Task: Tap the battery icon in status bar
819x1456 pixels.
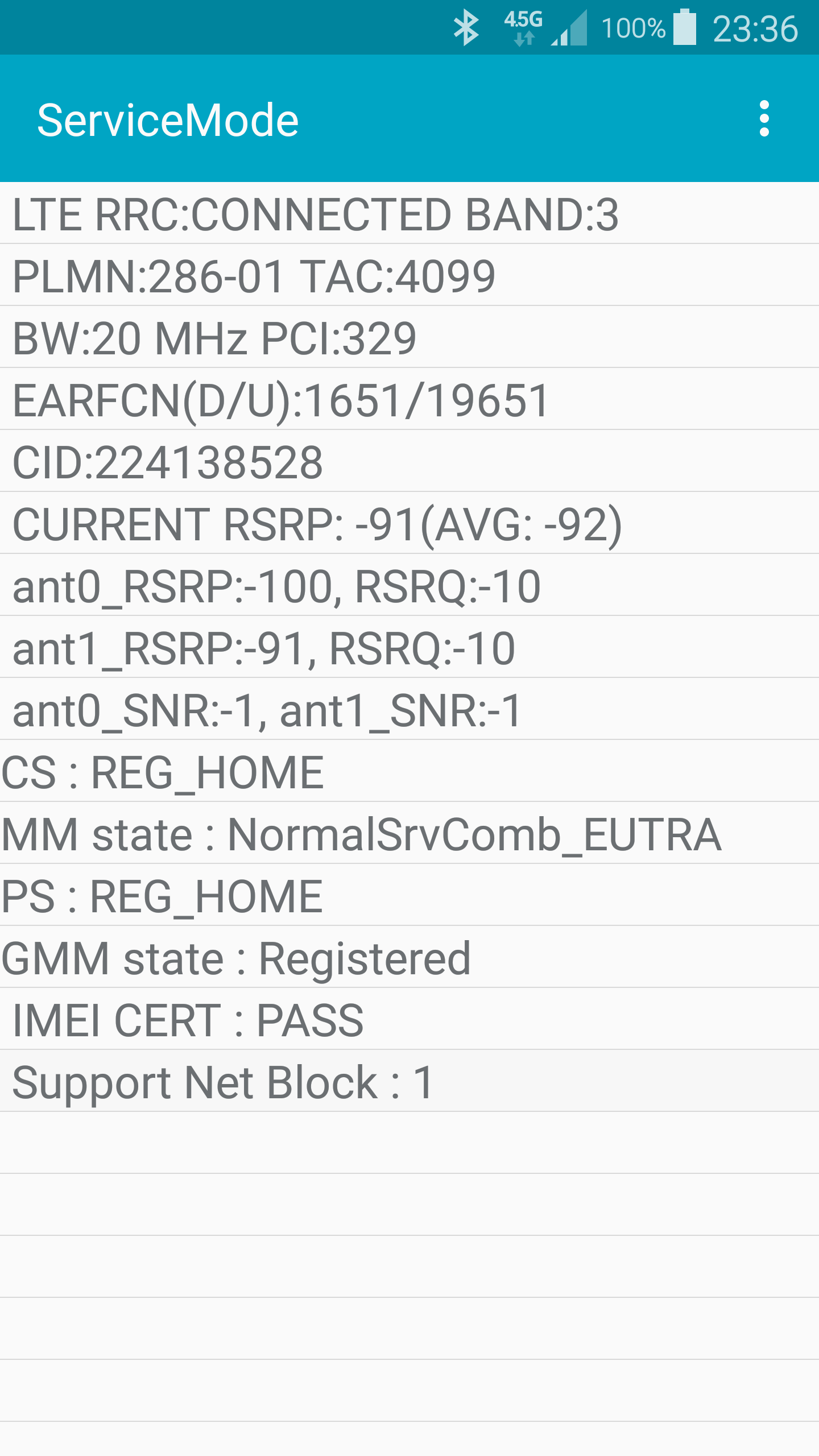Action: pyautogui.click(x=685, y=27)
